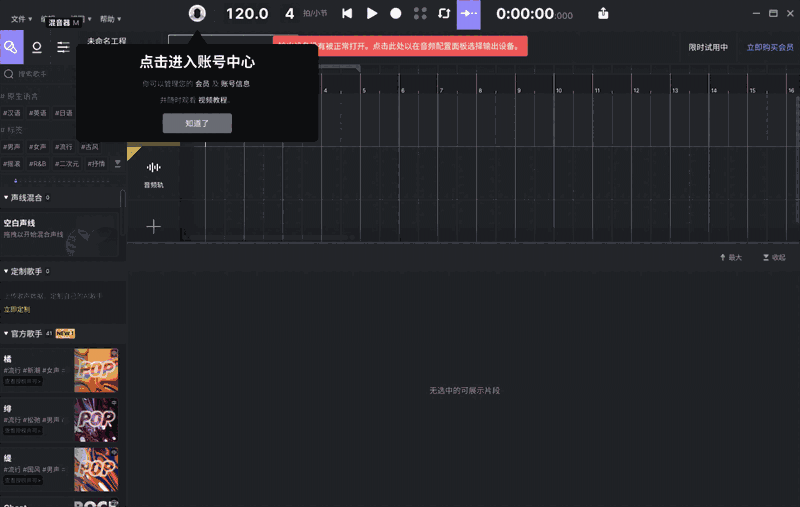The image size is (800, 507).
Task: Click the NEW badge next to 官方歌手
Action: [65, 334]
